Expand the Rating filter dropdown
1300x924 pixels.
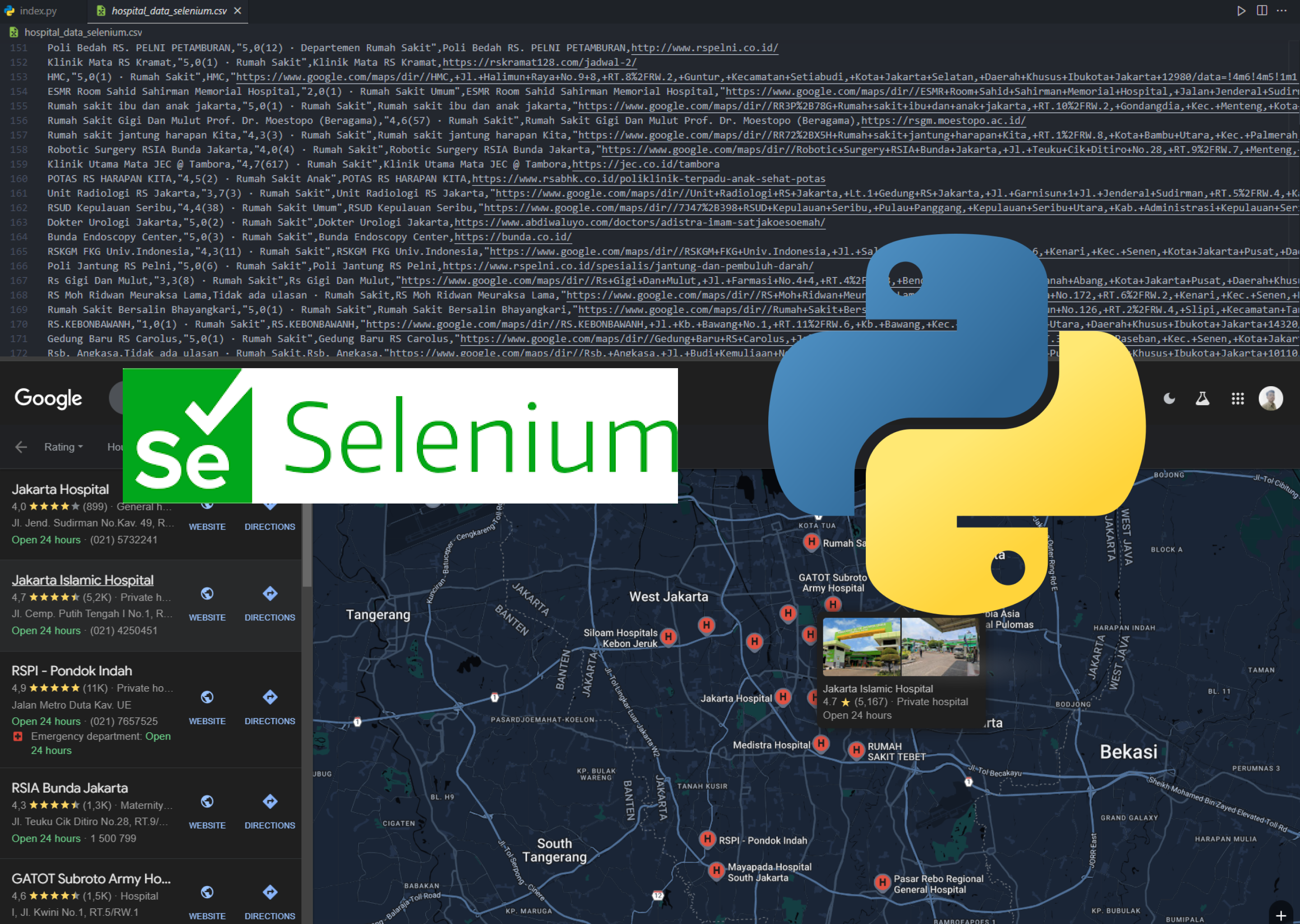click(63, 447)
